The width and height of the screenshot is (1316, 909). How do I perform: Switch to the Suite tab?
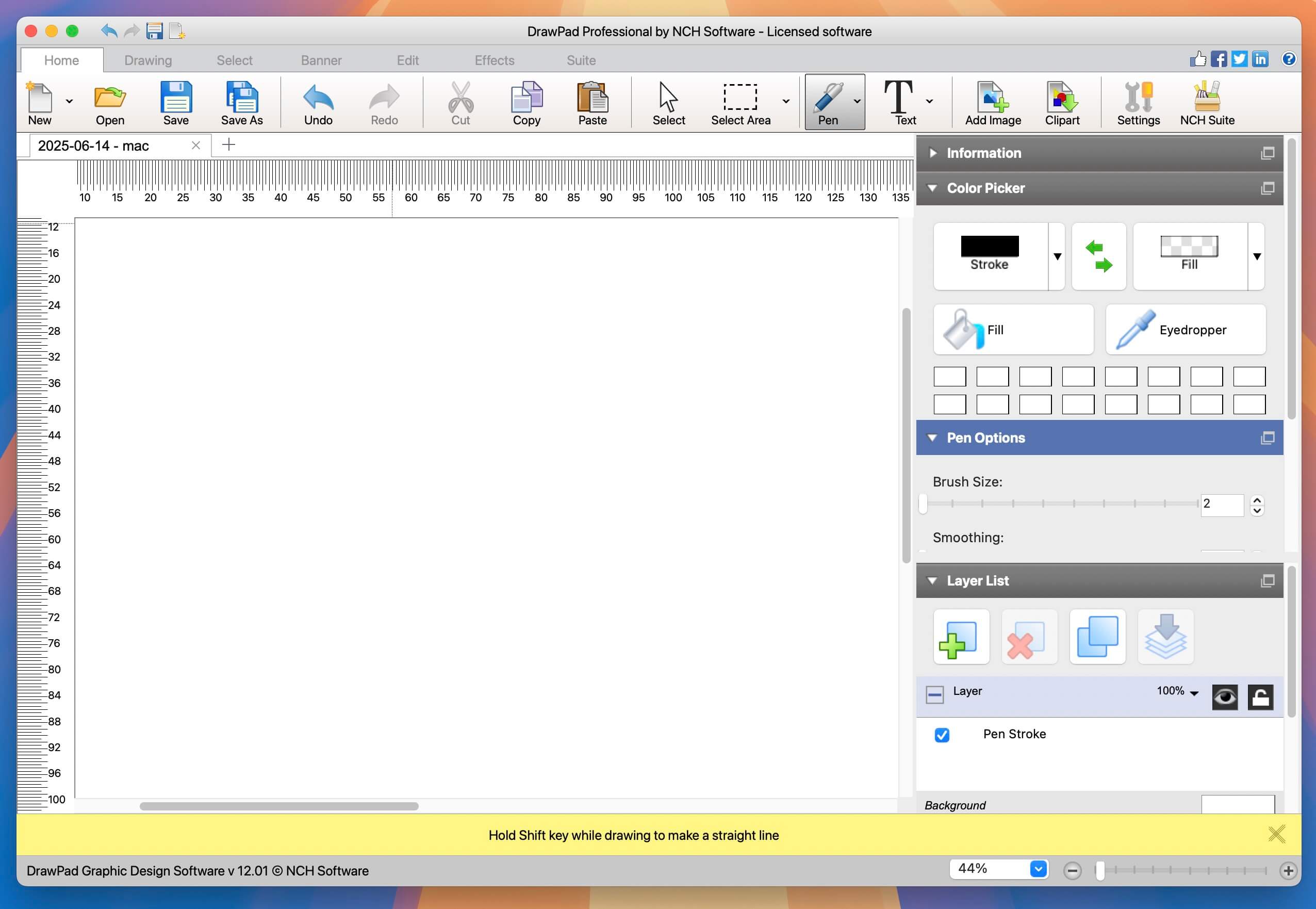[x=581, y=60]
